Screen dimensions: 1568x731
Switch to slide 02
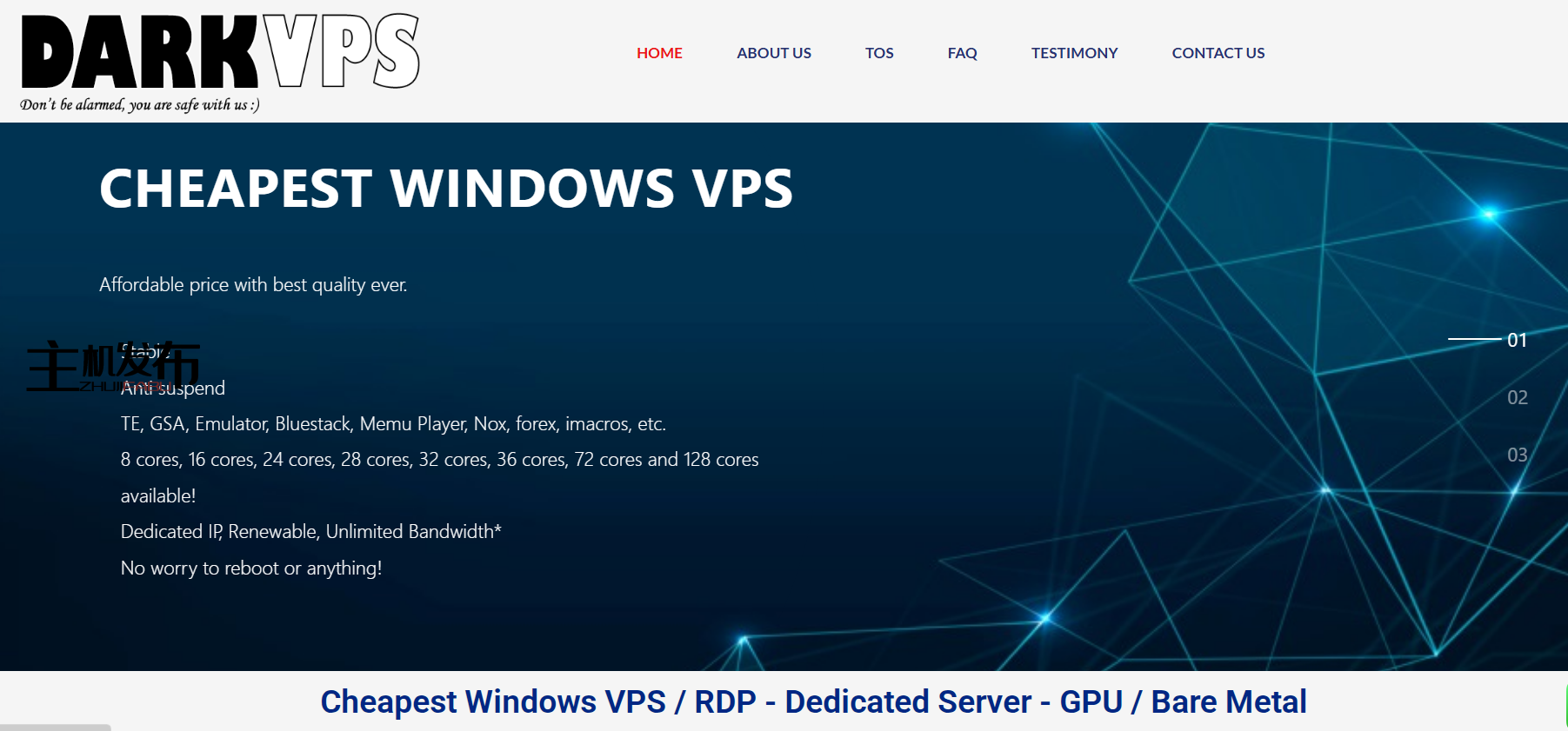[1517, 397]
